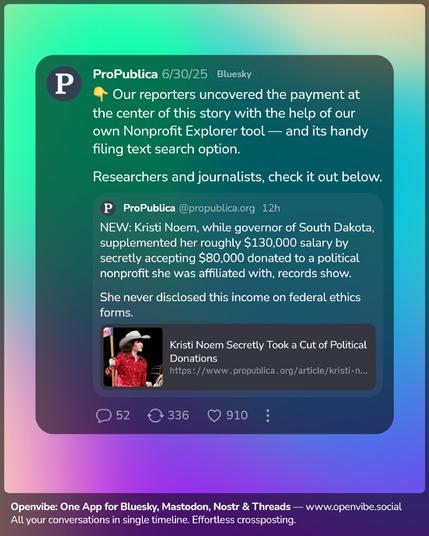This screenshot has width=429, height=536.
Task: Select the Bluesky source label
Action: click(234, 74)
